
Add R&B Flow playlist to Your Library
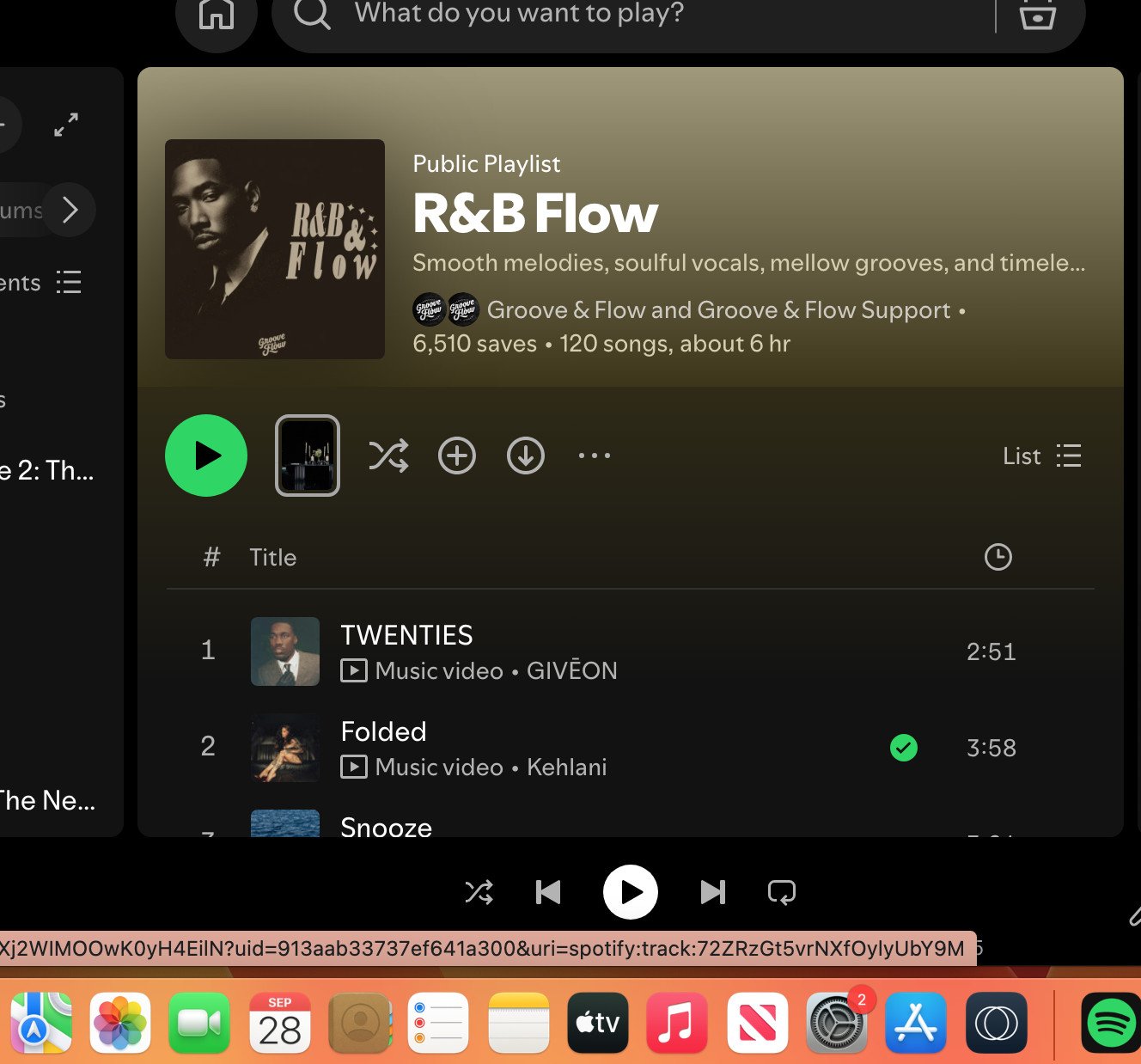pos(457,456)
